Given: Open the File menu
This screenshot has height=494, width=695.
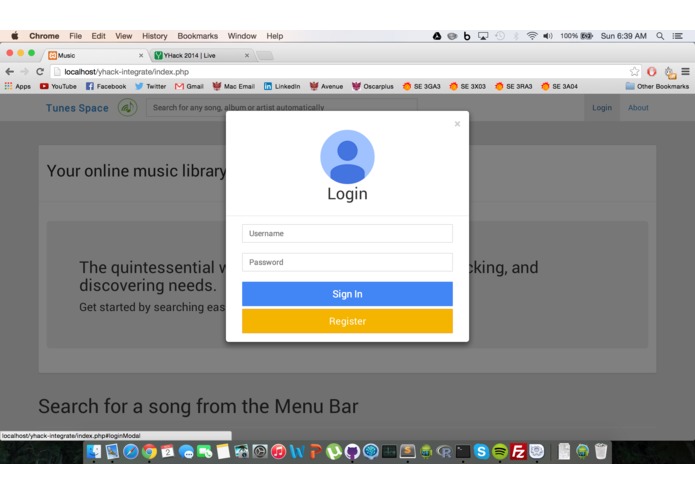Looking at the screenshot, I should pos(75,36).
